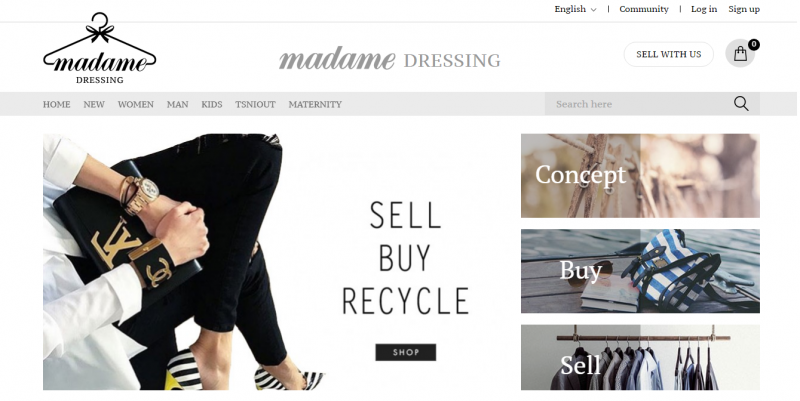The height and width of the screenshot is (401, 800).
Task: Click the language dropdown chevron arrow
Action: [593, 10]
